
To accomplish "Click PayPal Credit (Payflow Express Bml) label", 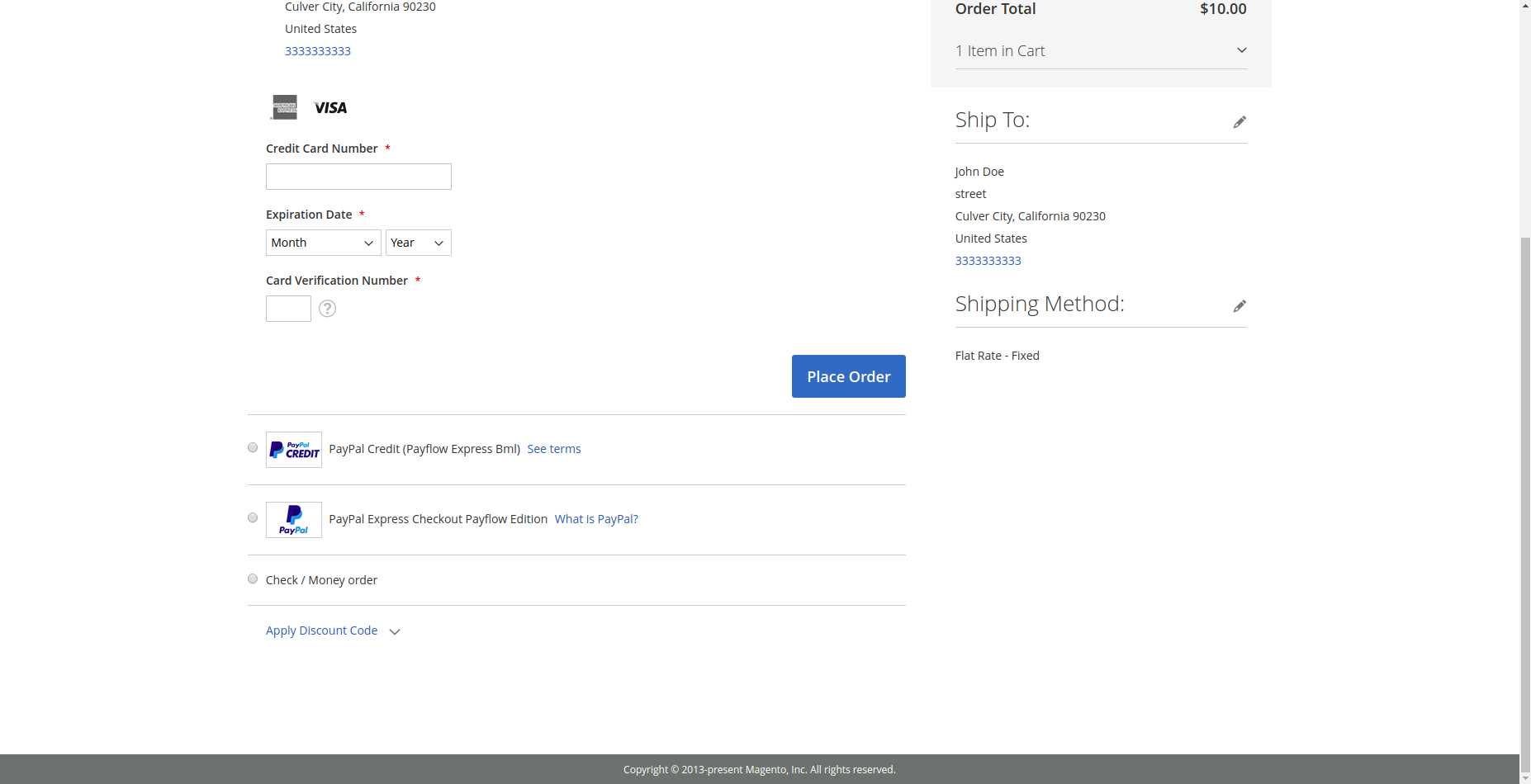I will coord(424,449).
